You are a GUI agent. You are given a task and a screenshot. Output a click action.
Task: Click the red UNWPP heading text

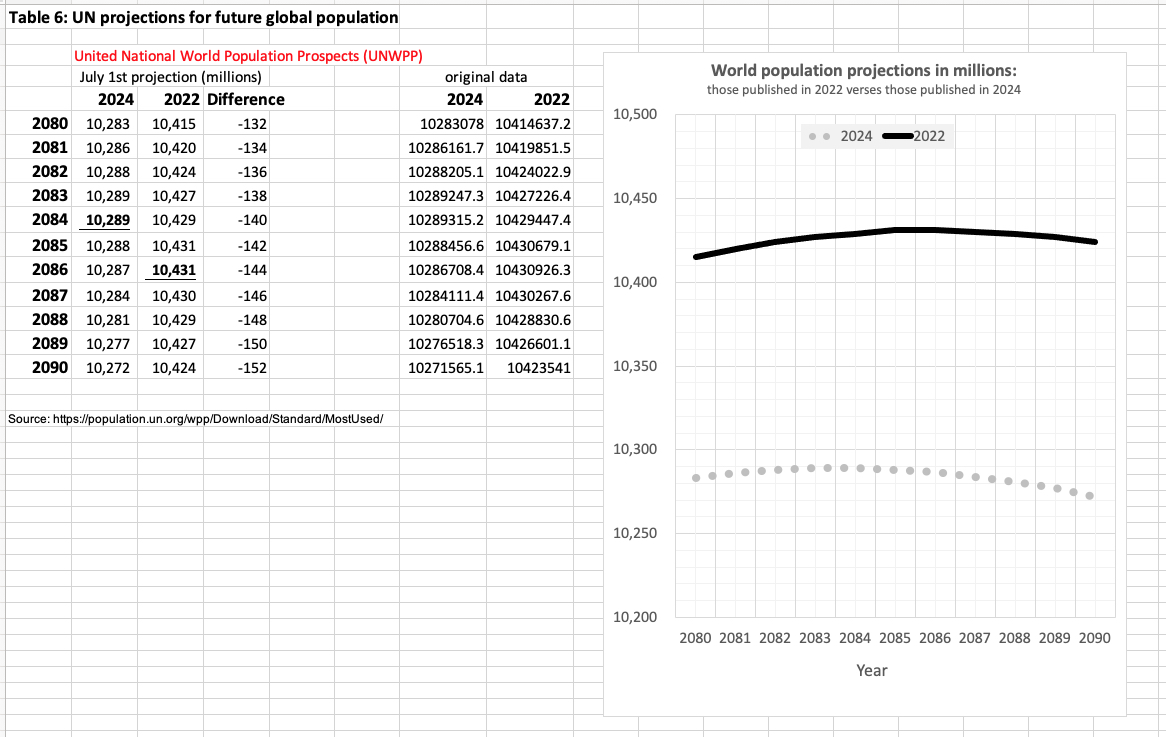coord(241,56)
